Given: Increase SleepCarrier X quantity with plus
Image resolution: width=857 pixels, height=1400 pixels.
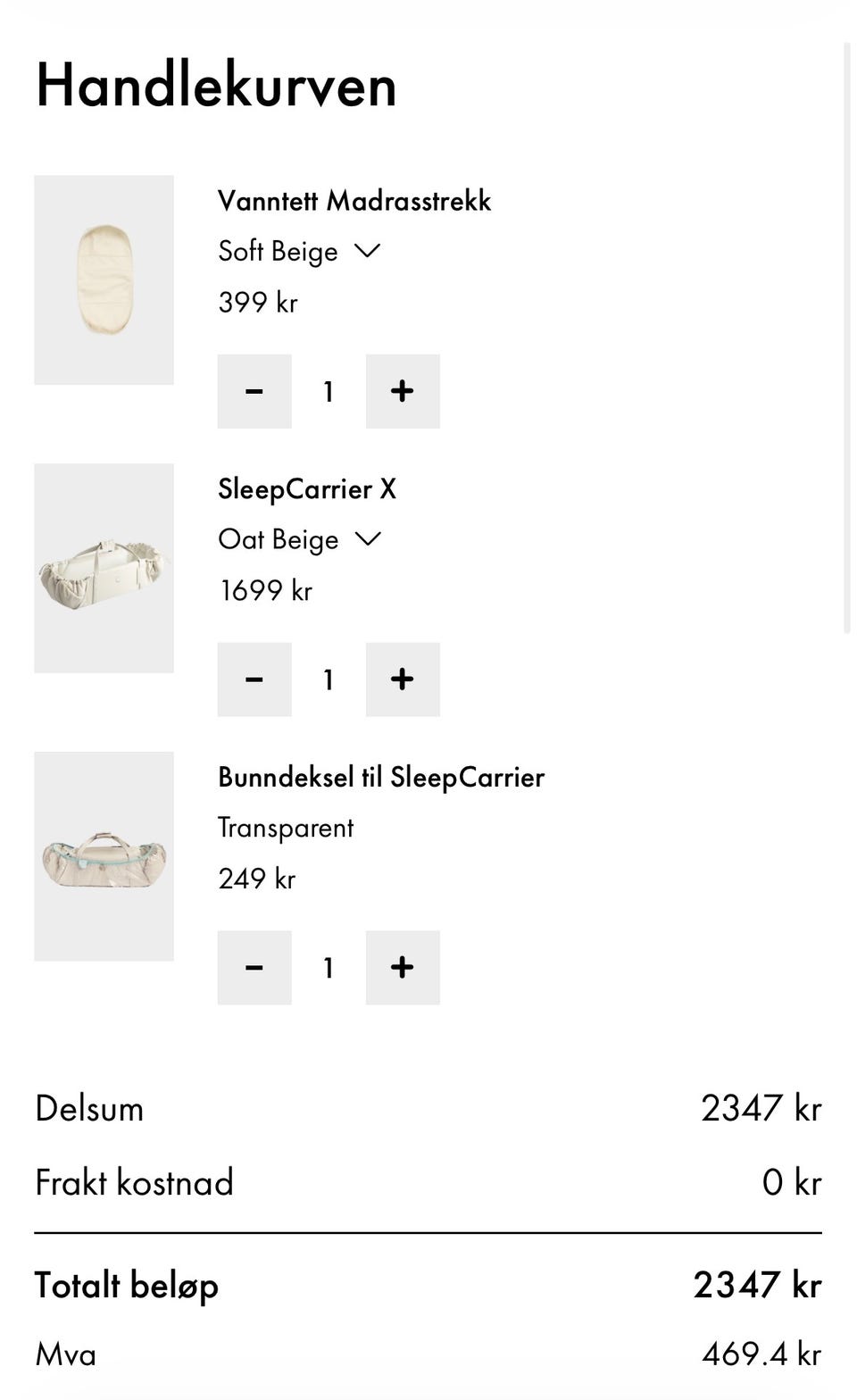Looking at the screenshot, I should (x=403, y=679).
